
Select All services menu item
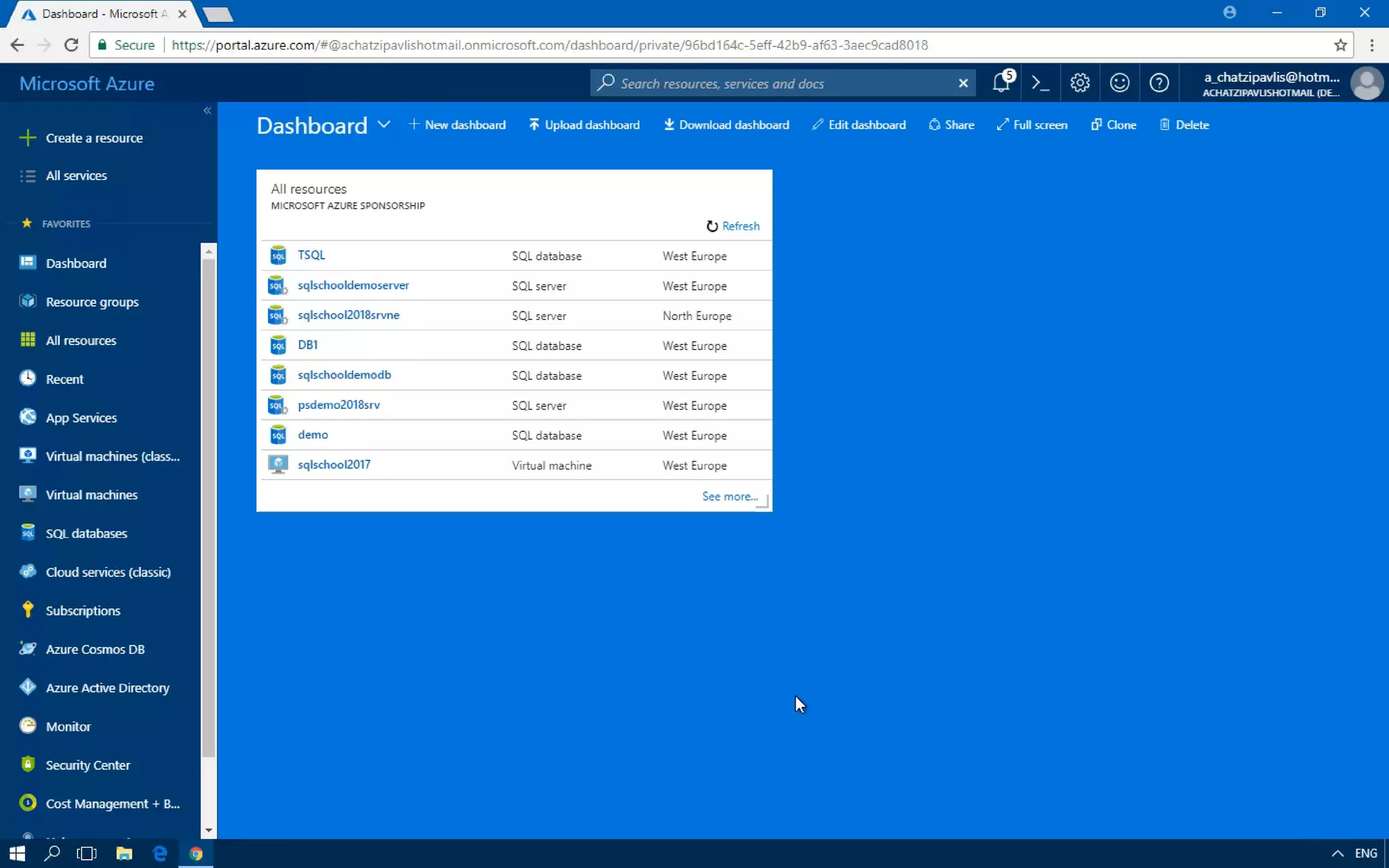pos(76,176)
